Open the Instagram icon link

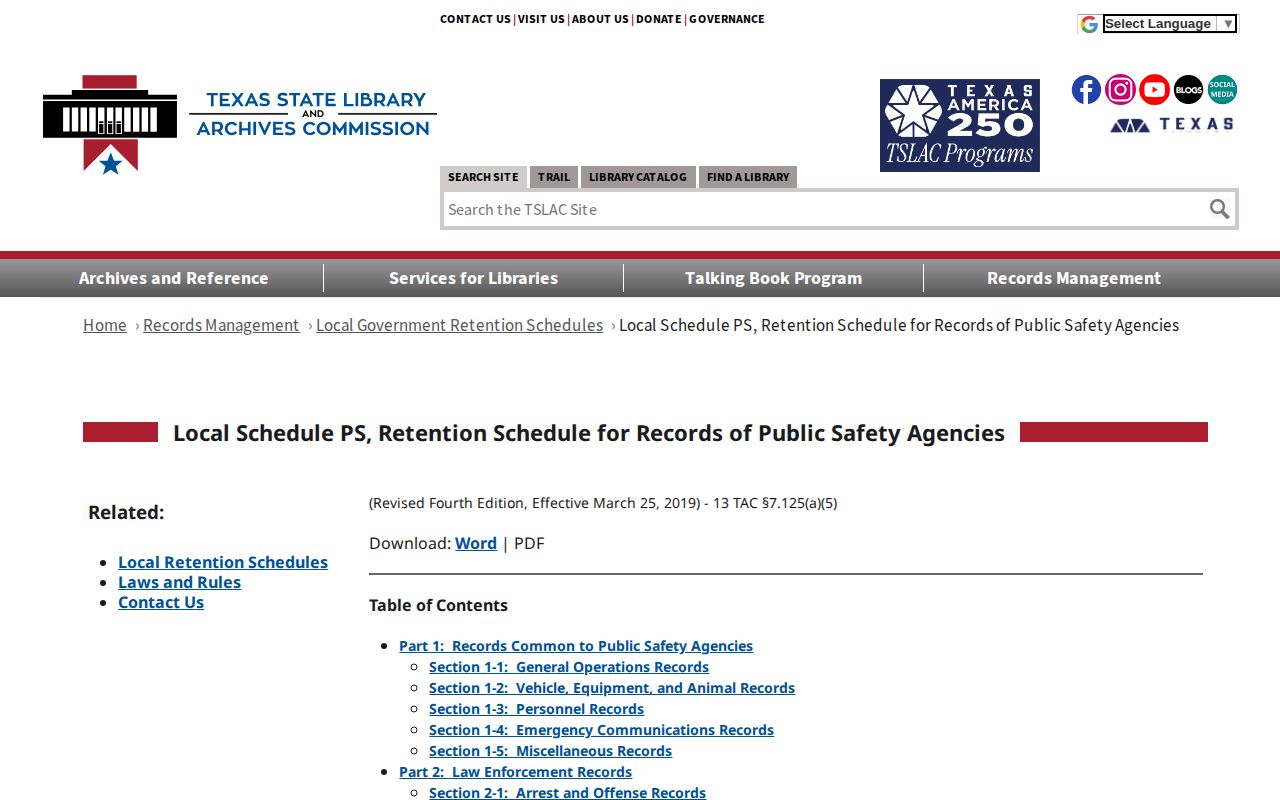tap(1120, 90)
